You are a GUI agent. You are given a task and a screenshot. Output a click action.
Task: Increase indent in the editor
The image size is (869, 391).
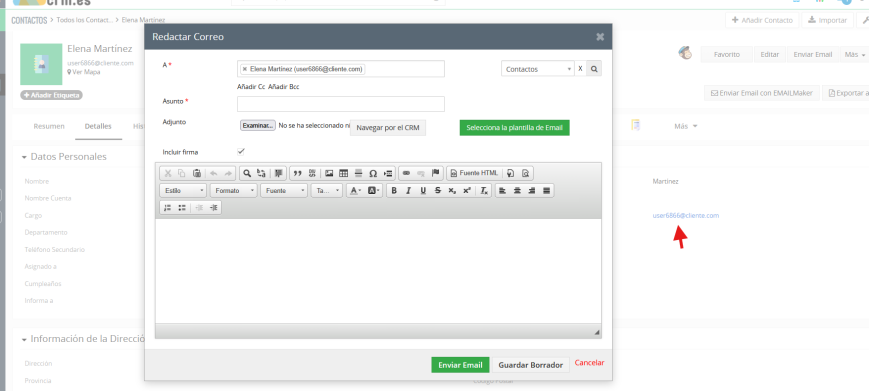[213, 208]
